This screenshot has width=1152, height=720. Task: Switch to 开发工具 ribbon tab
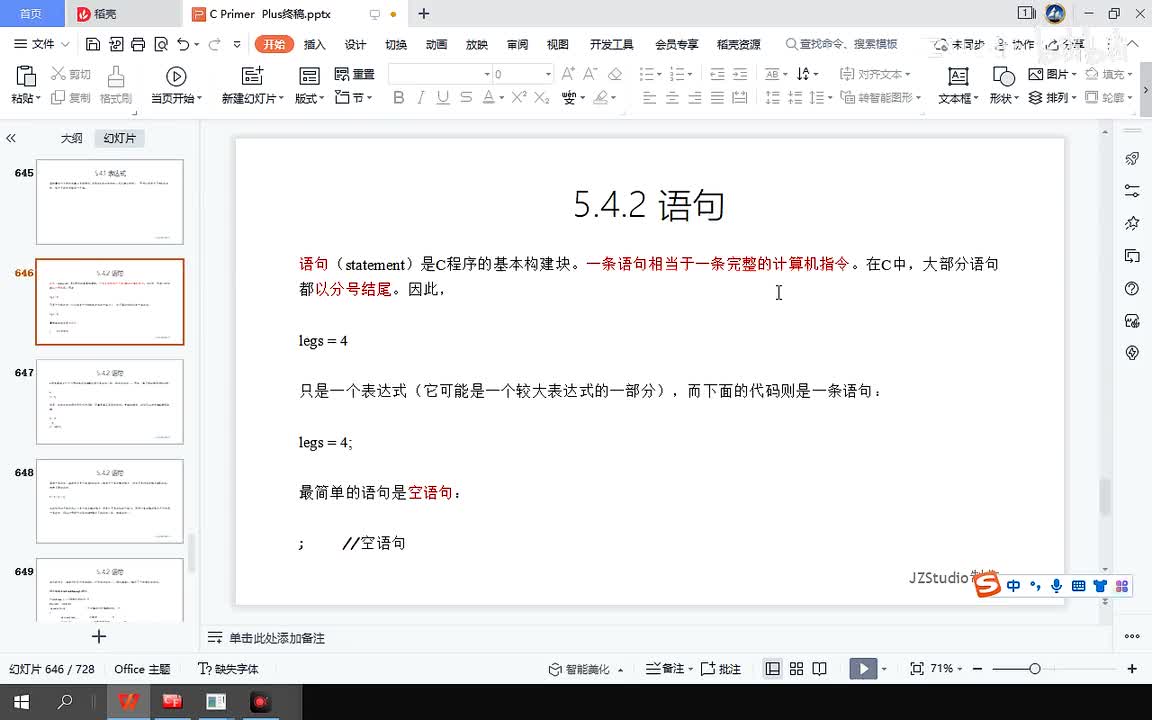(x=611, y=44)
